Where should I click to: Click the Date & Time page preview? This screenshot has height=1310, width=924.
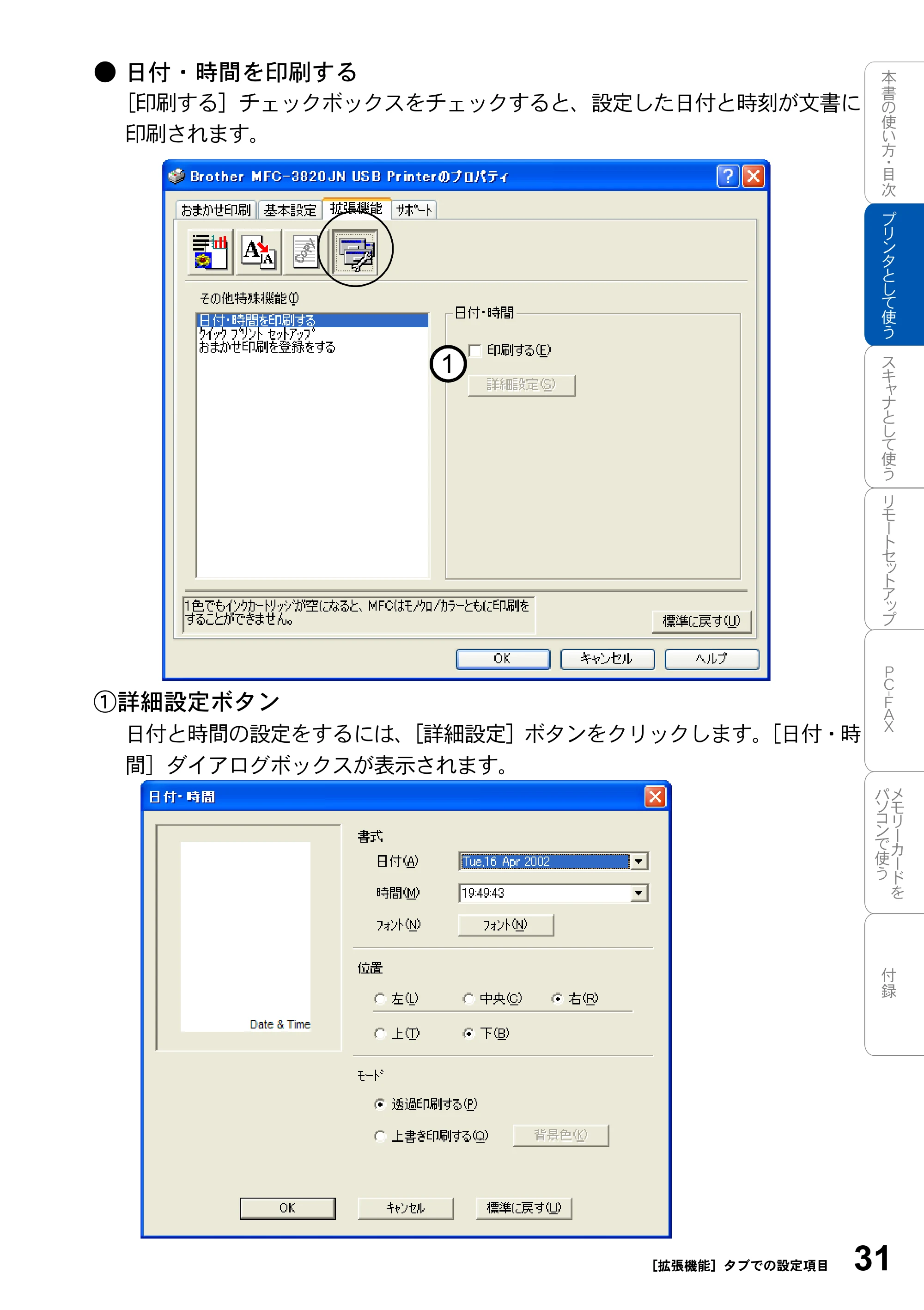coord(246,937)
